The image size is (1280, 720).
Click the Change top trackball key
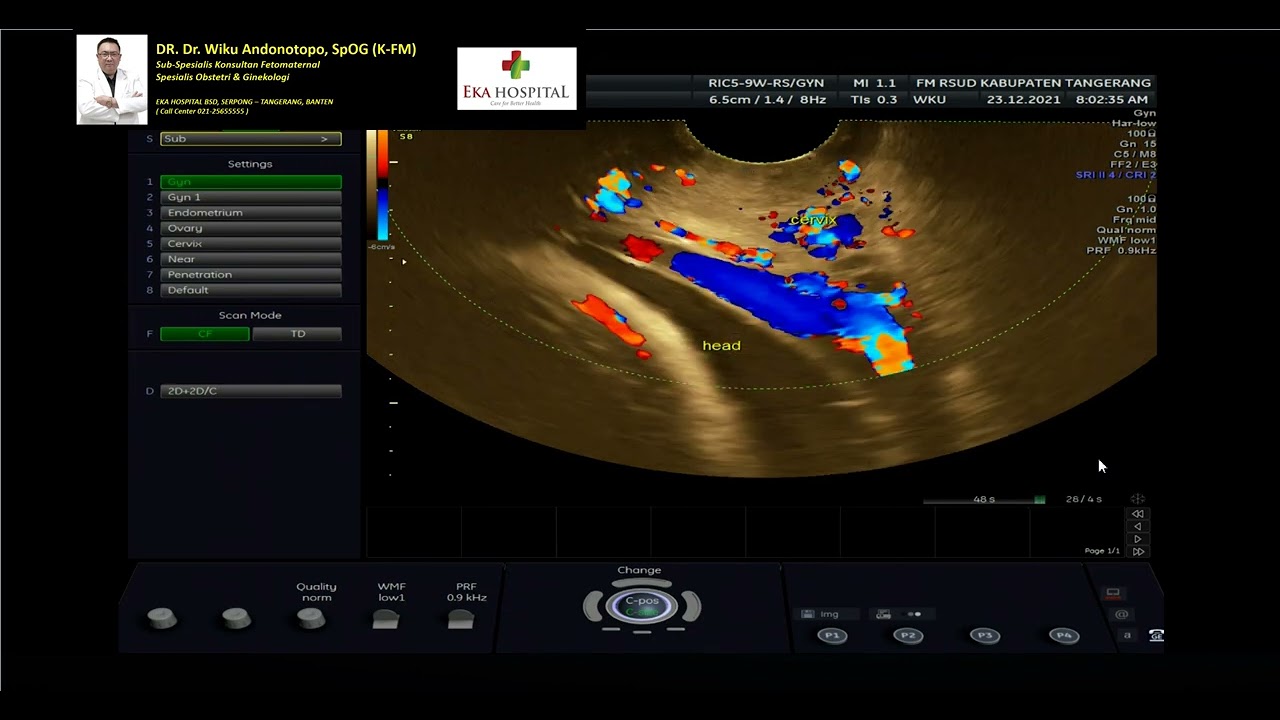641,582
